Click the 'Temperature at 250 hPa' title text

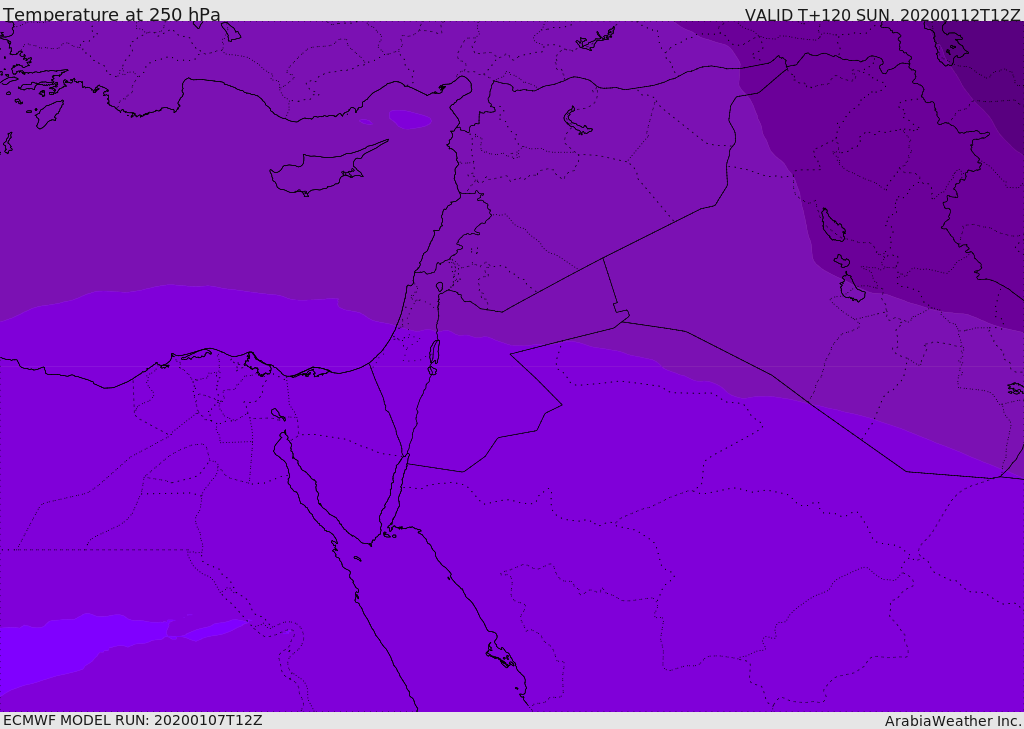(112, 14)
